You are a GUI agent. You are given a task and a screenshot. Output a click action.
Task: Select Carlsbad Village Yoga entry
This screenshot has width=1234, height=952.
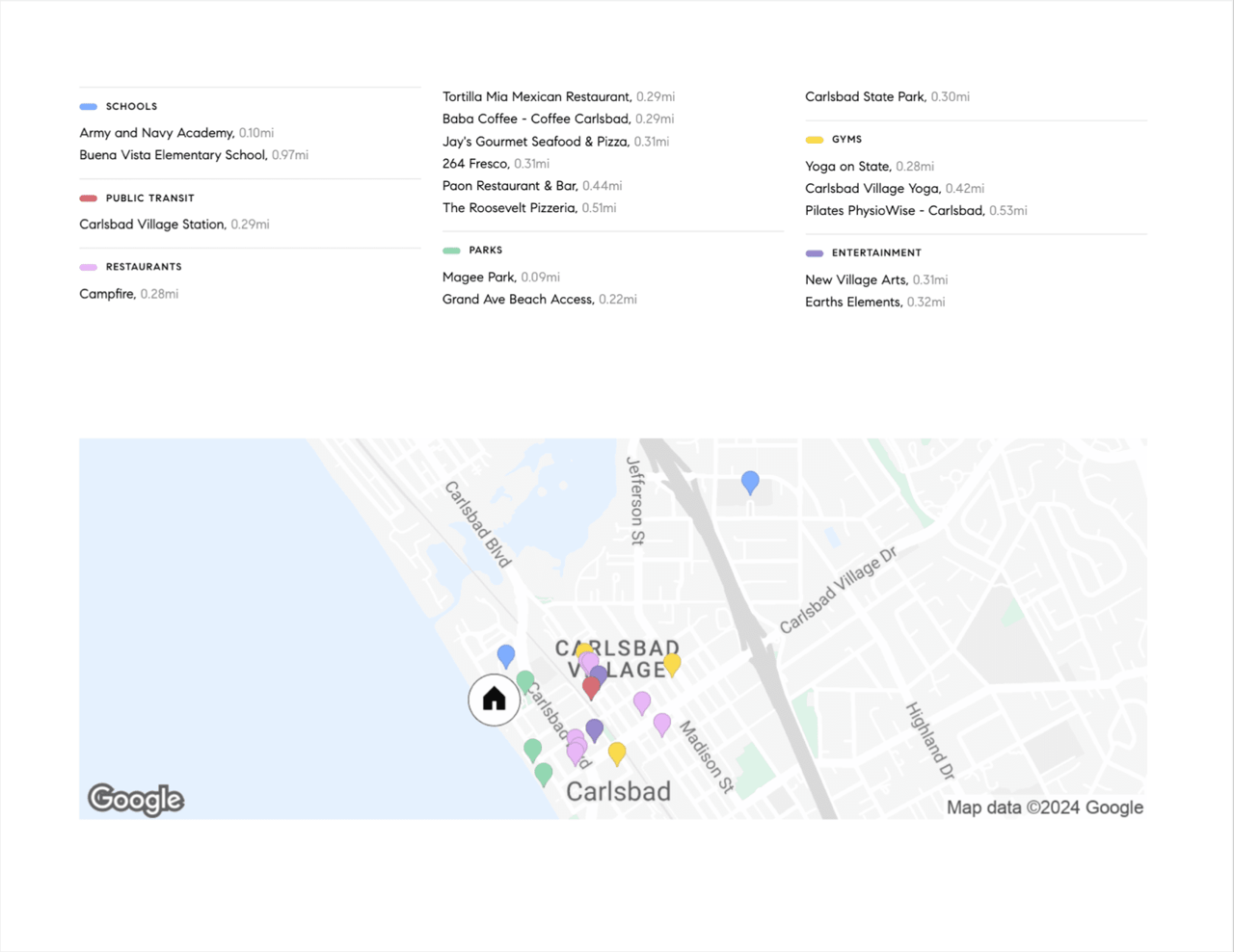pyautogui.click(x=895, y=189)
